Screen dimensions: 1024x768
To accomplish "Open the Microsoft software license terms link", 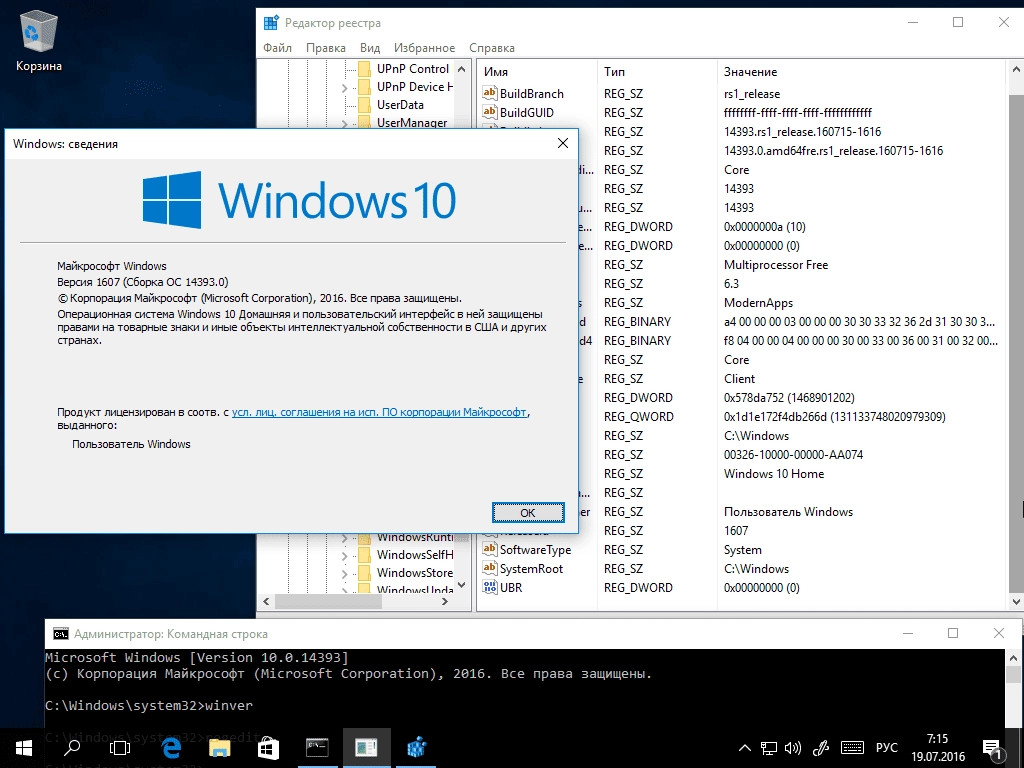I will click(x=379, y=412).
